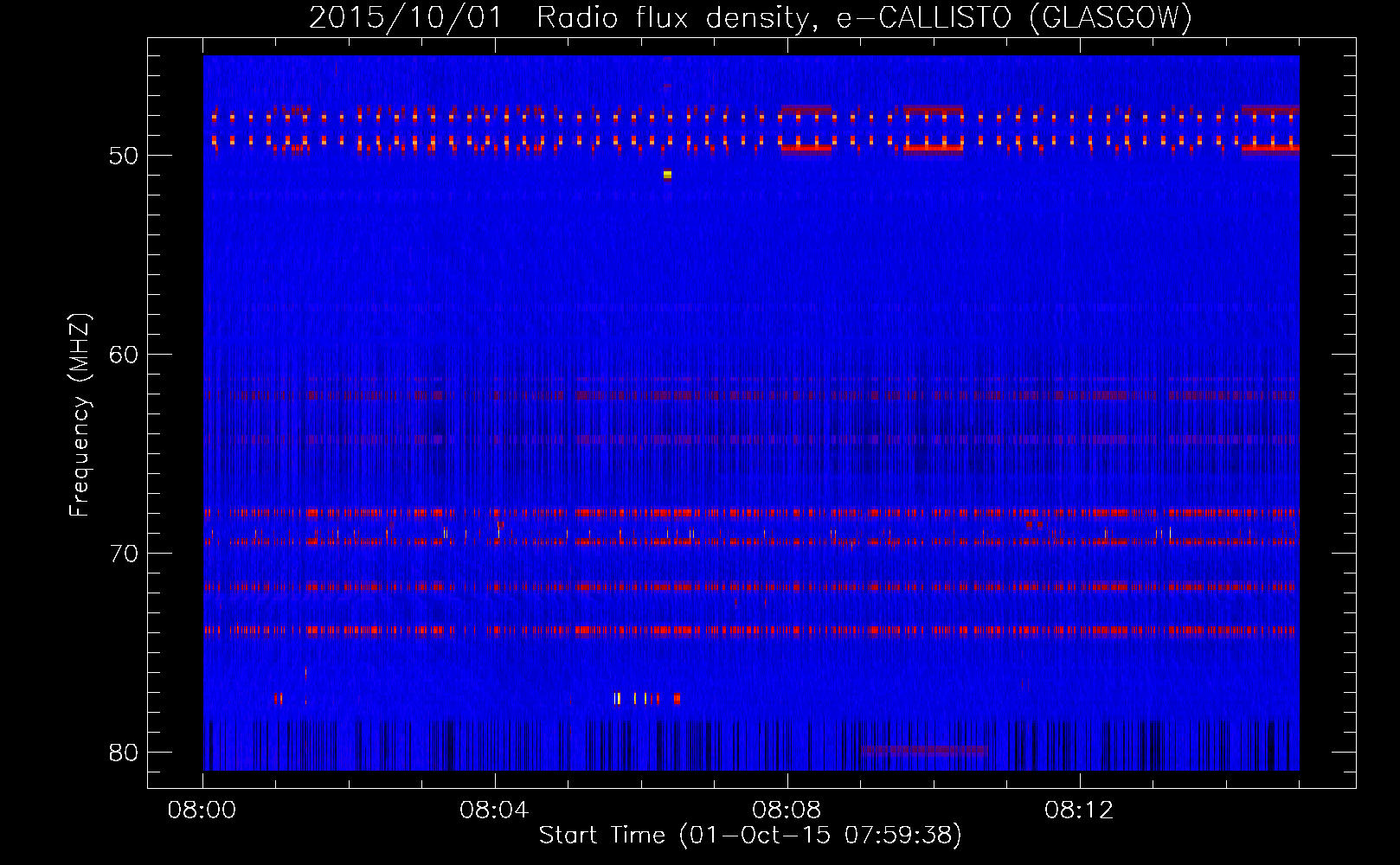Click the 70 MHz frequency tick label
The width and height of the screenshot is (1400, 865).
[124, 554]
